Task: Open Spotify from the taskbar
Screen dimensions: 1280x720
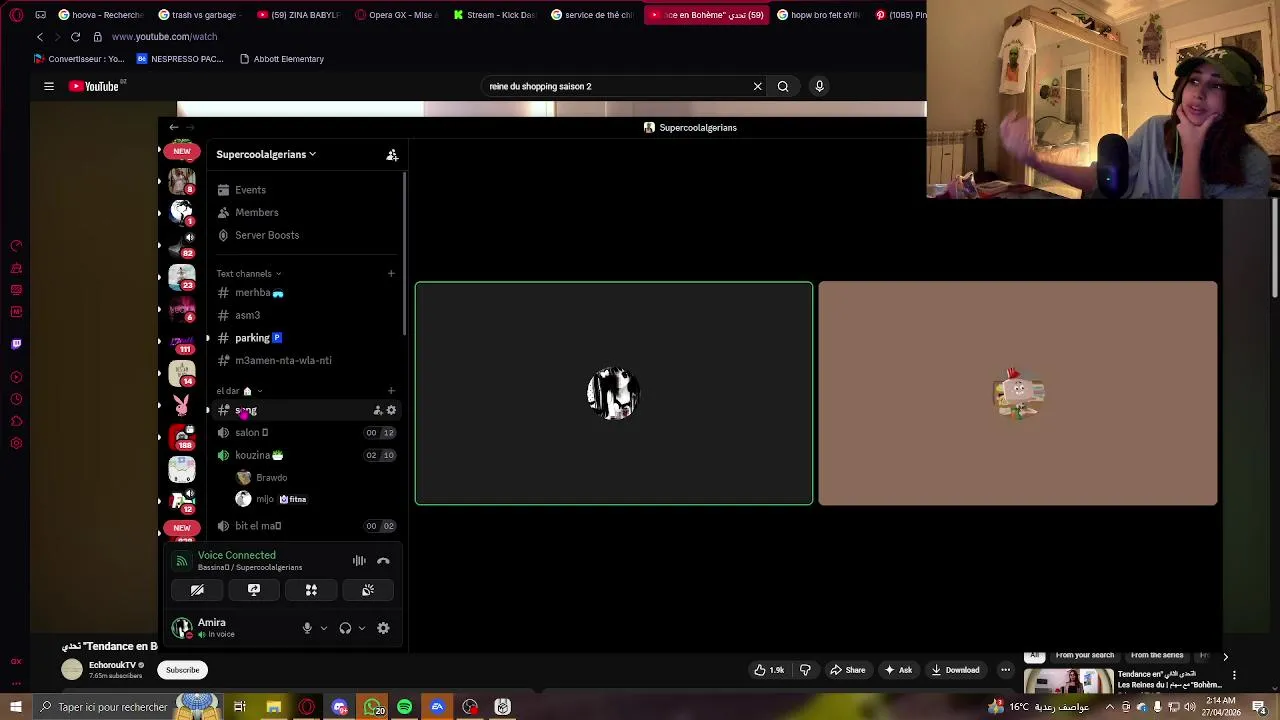Action: tap(404, 707)
